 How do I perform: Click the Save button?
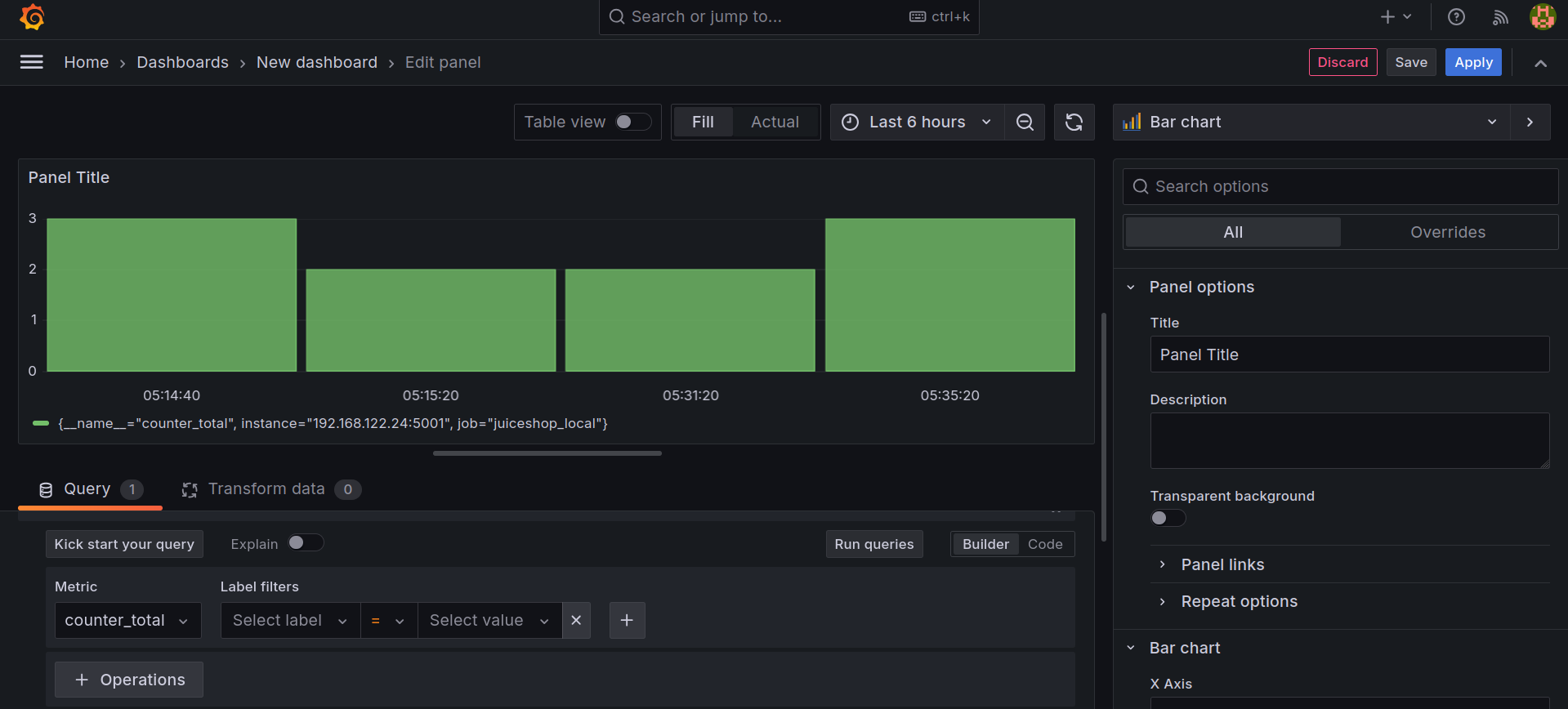[x=1411, y=62]
